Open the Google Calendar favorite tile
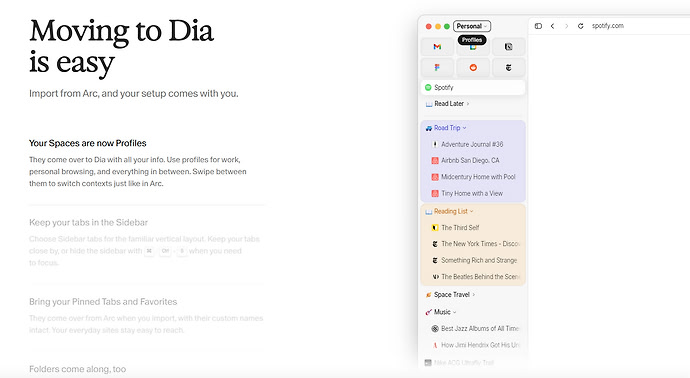Viewport: 690px width, 378px height. point(473,48)
